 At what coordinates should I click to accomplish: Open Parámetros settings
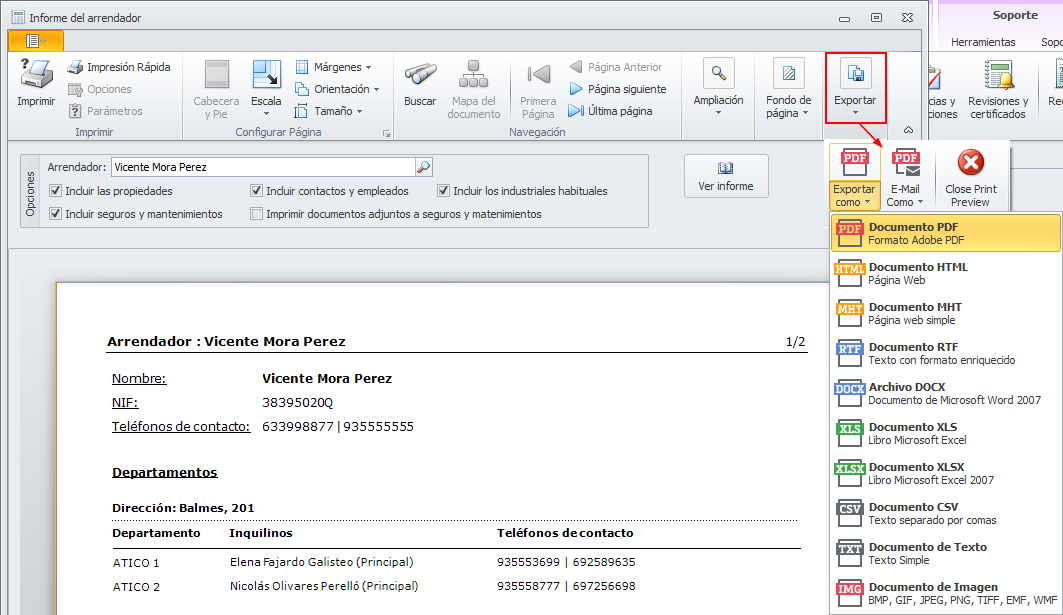point(106,111)
